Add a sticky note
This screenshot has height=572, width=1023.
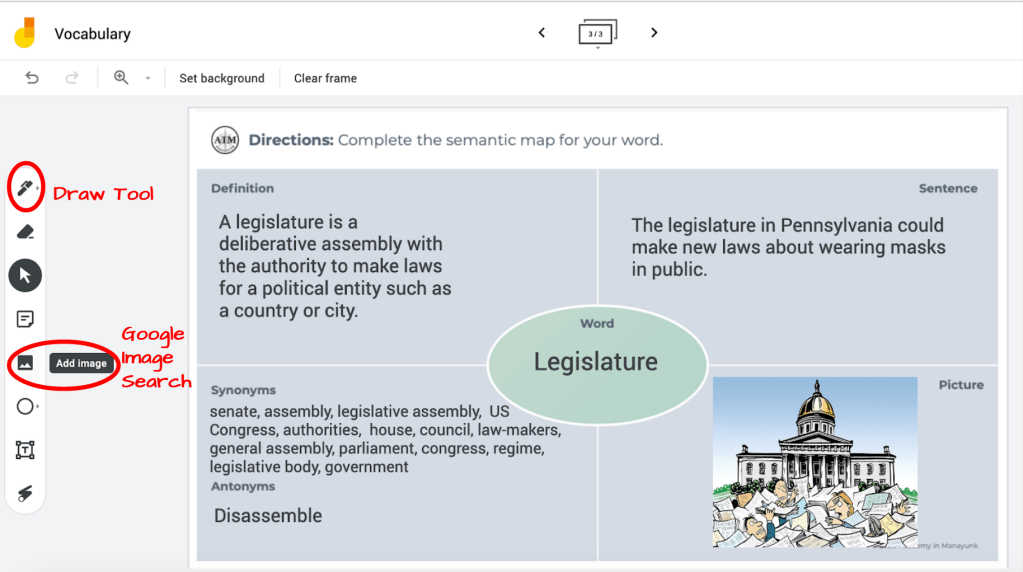pos(25,319)
